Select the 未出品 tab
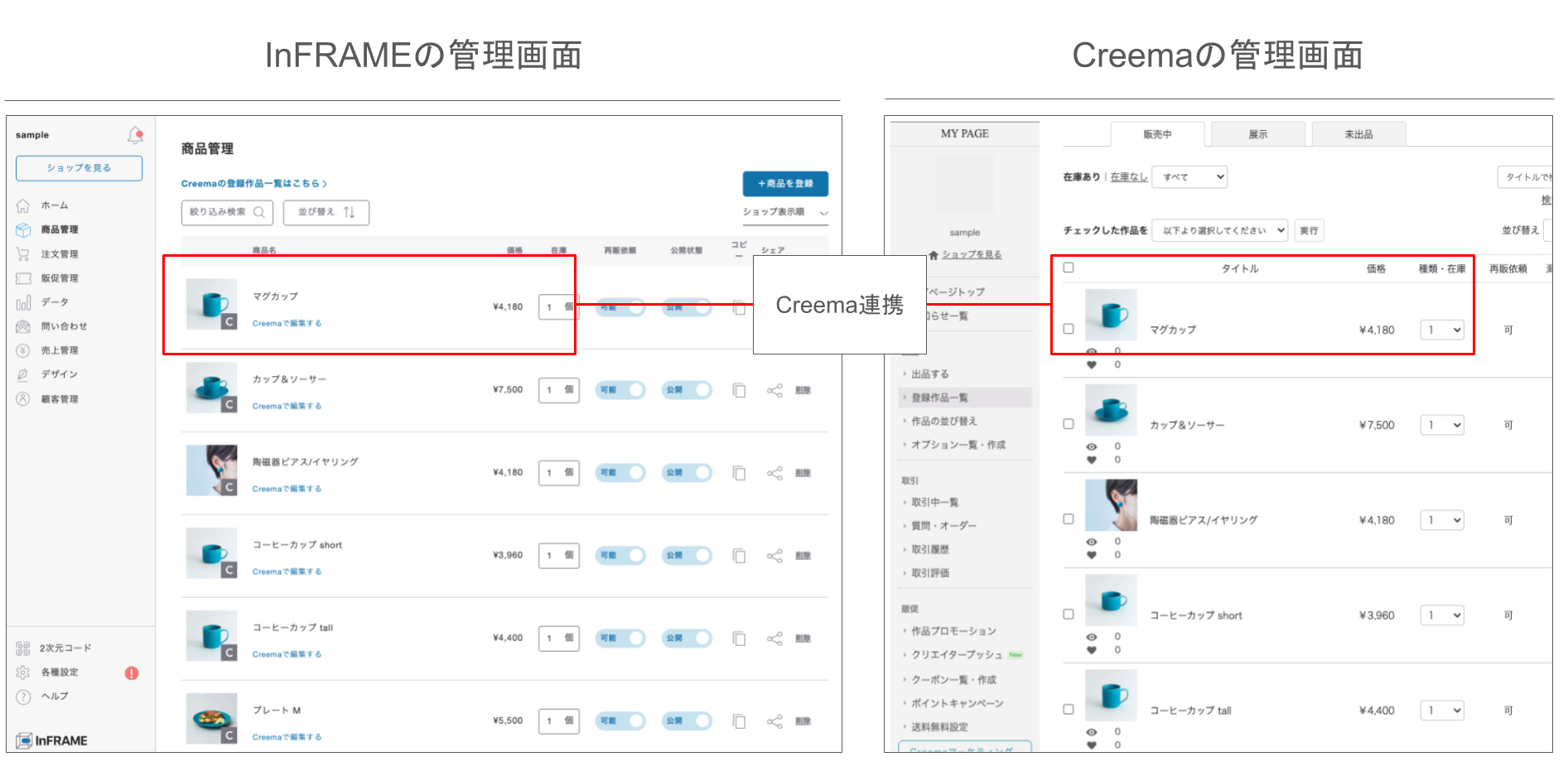 [1358, 133]
